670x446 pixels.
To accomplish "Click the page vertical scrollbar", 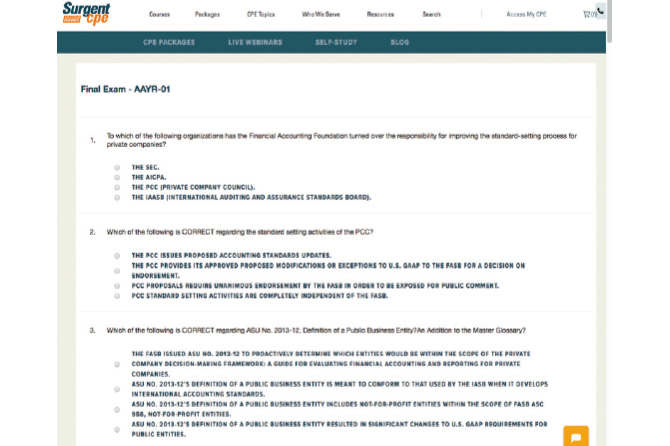I will coord(609,21).
